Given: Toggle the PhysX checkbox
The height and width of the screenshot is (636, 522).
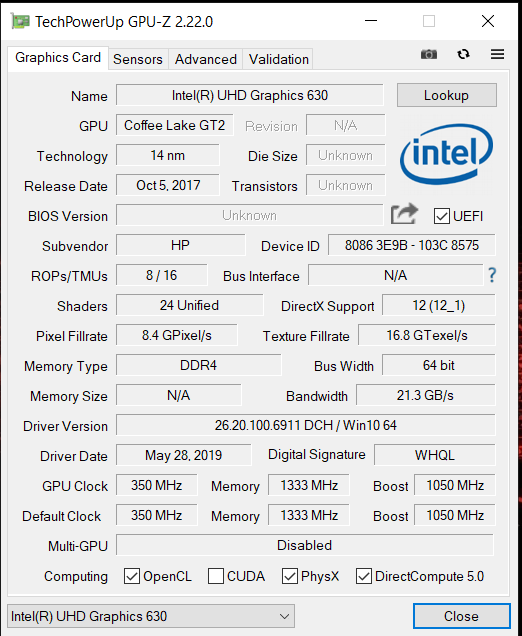Looking at the screenshot, I should pyautogui.click(x=290, y=576).
